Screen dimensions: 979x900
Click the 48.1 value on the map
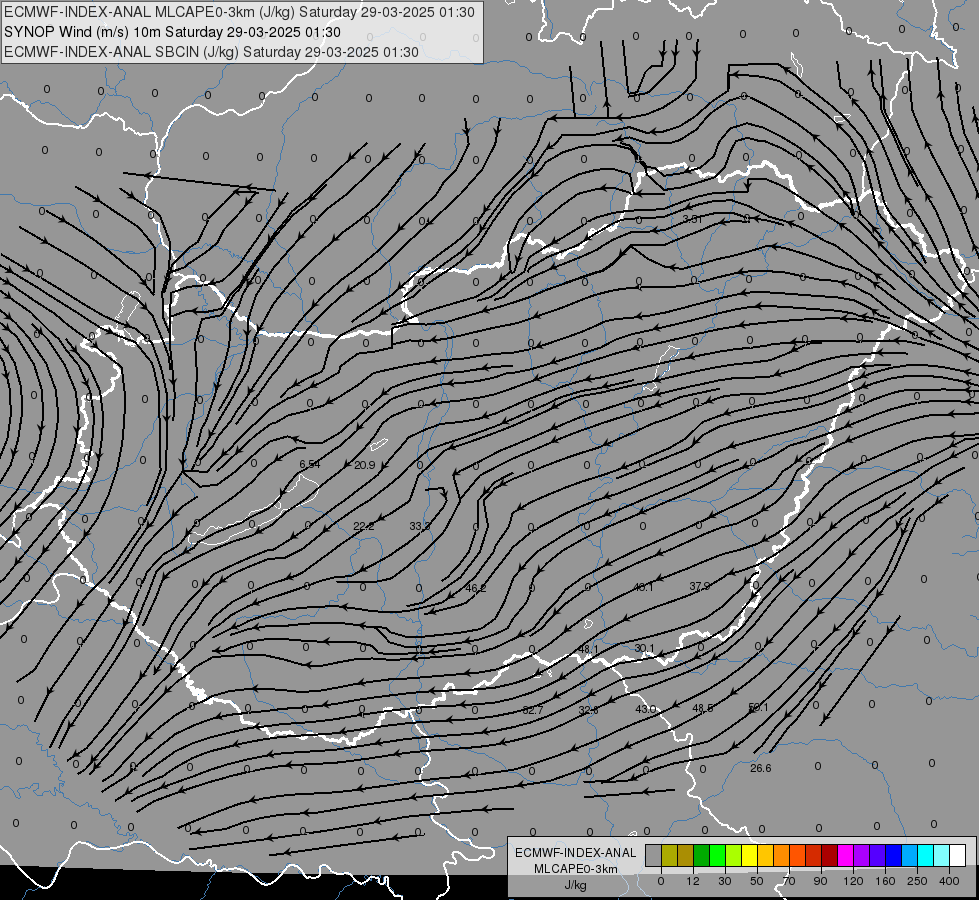tap(588, 650)
